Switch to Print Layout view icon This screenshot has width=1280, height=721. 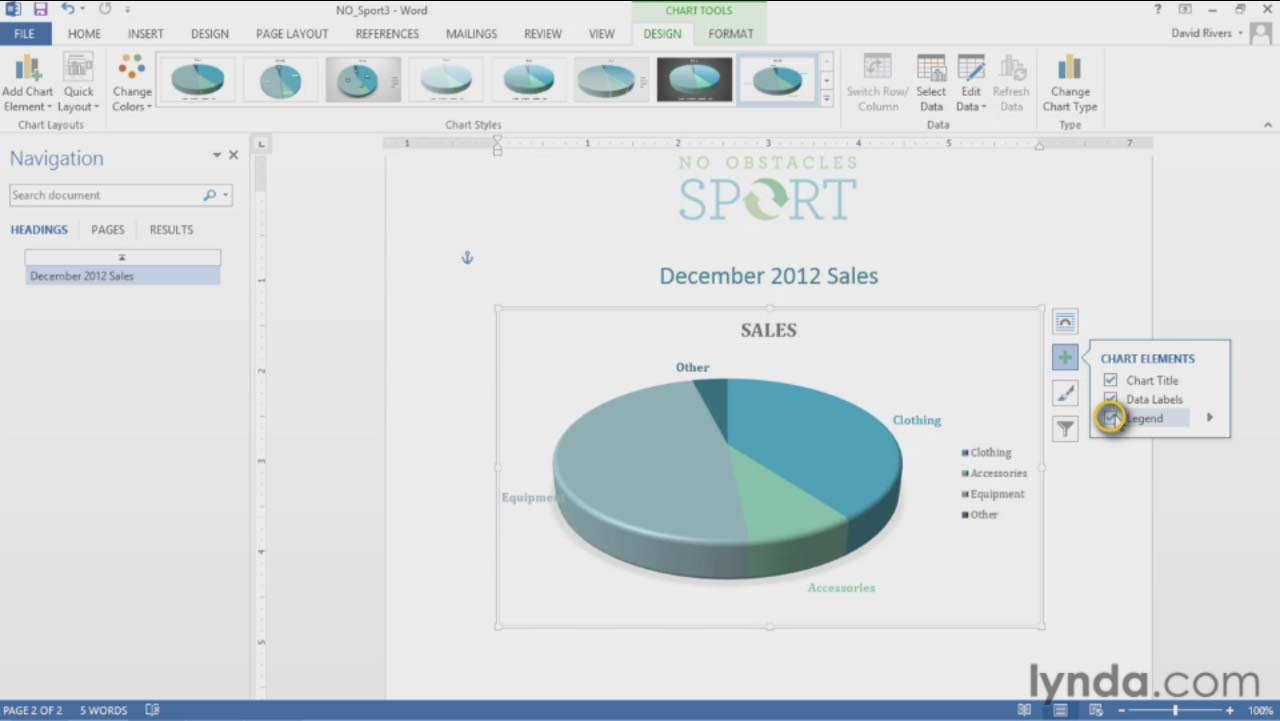click(1060, 710)
